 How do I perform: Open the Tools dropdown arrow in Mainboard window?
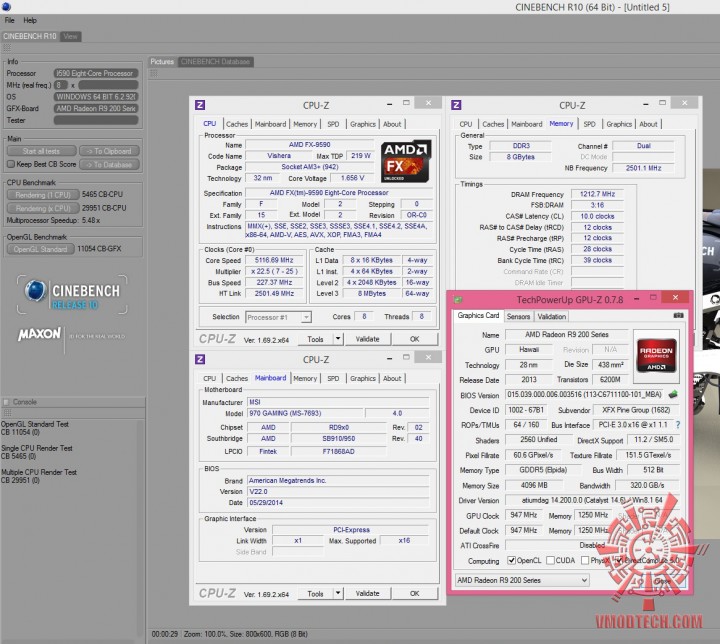[x=338, y=593]
